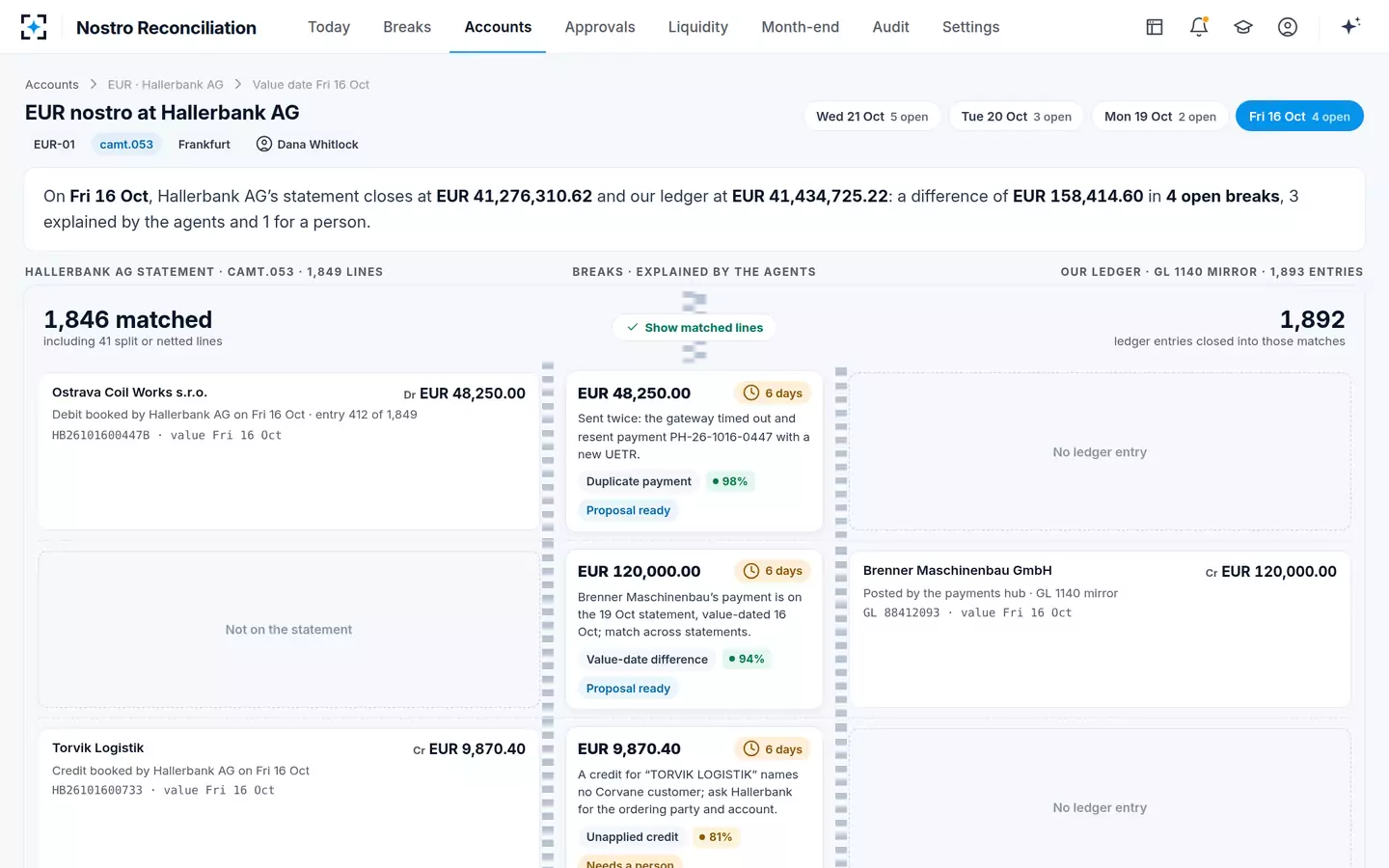Select the Wed 21 Oct 5 open pill
Viewport: 1389px width, 868px height.
[872, 117]
